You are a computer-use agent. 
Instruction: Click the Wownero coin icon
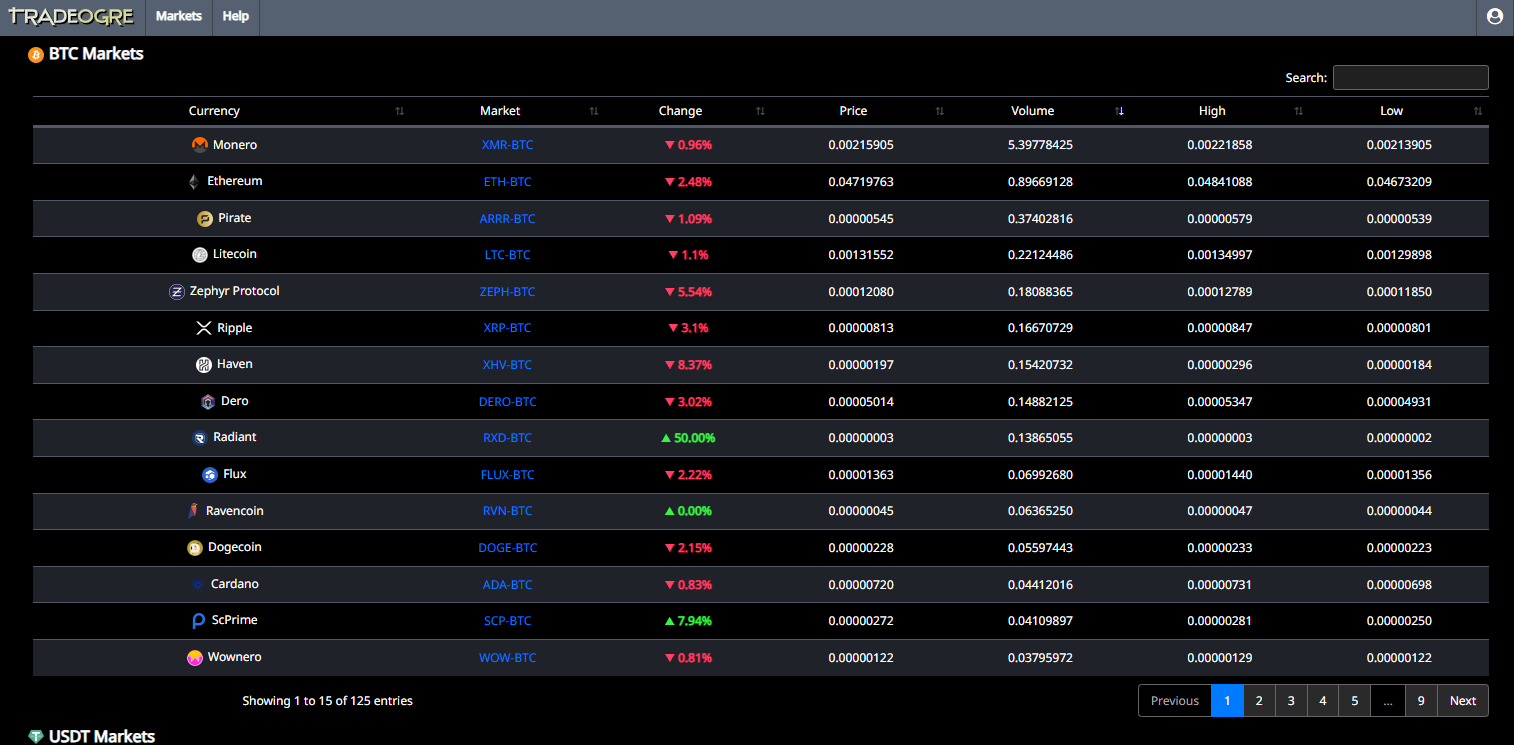pyautogui.click(x=195, y=658)
